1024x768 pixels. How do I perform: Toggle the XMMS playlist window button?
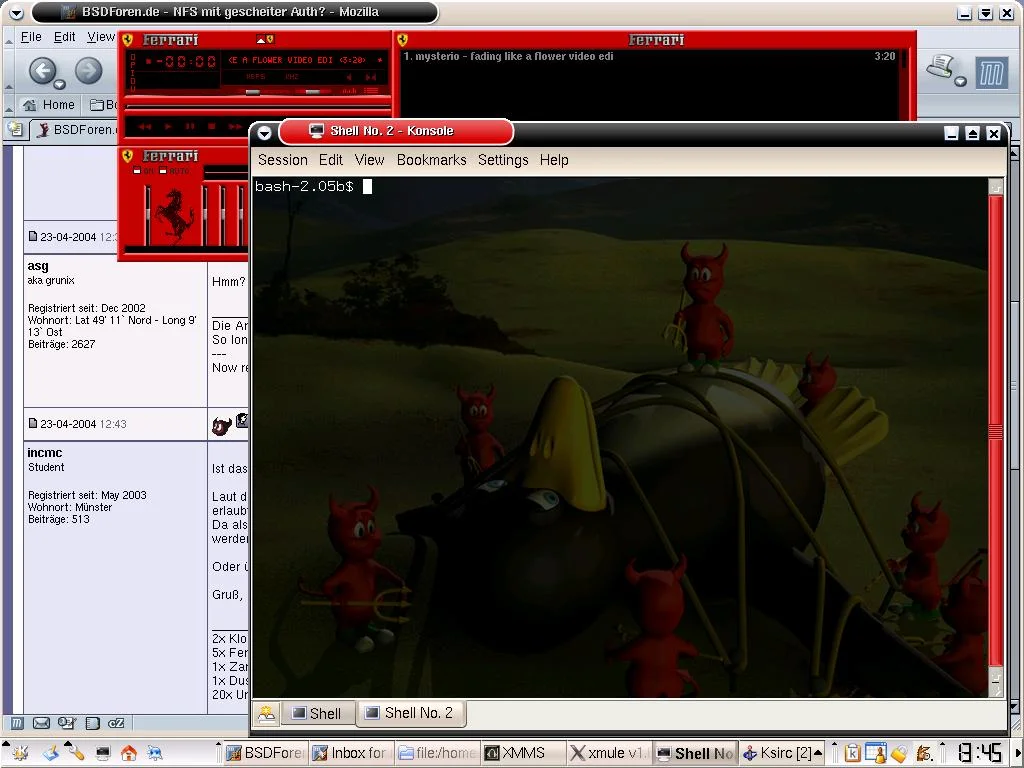(x=372, y=91)
